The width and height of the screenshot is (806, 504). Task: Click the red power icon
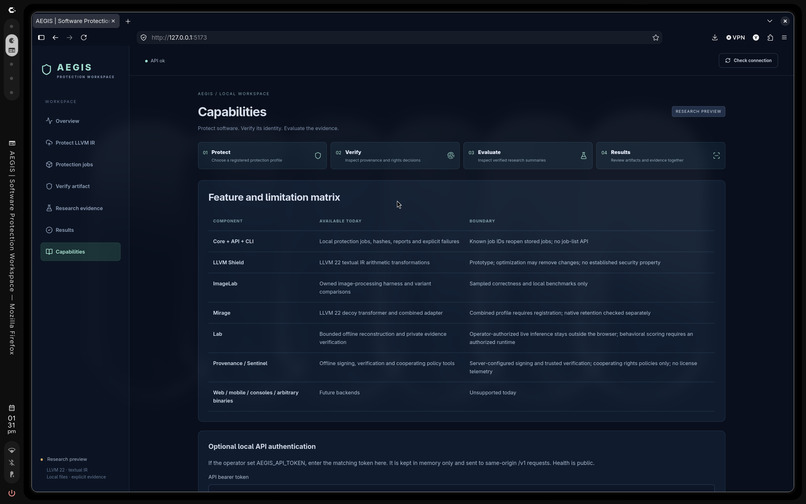[11, 493]
